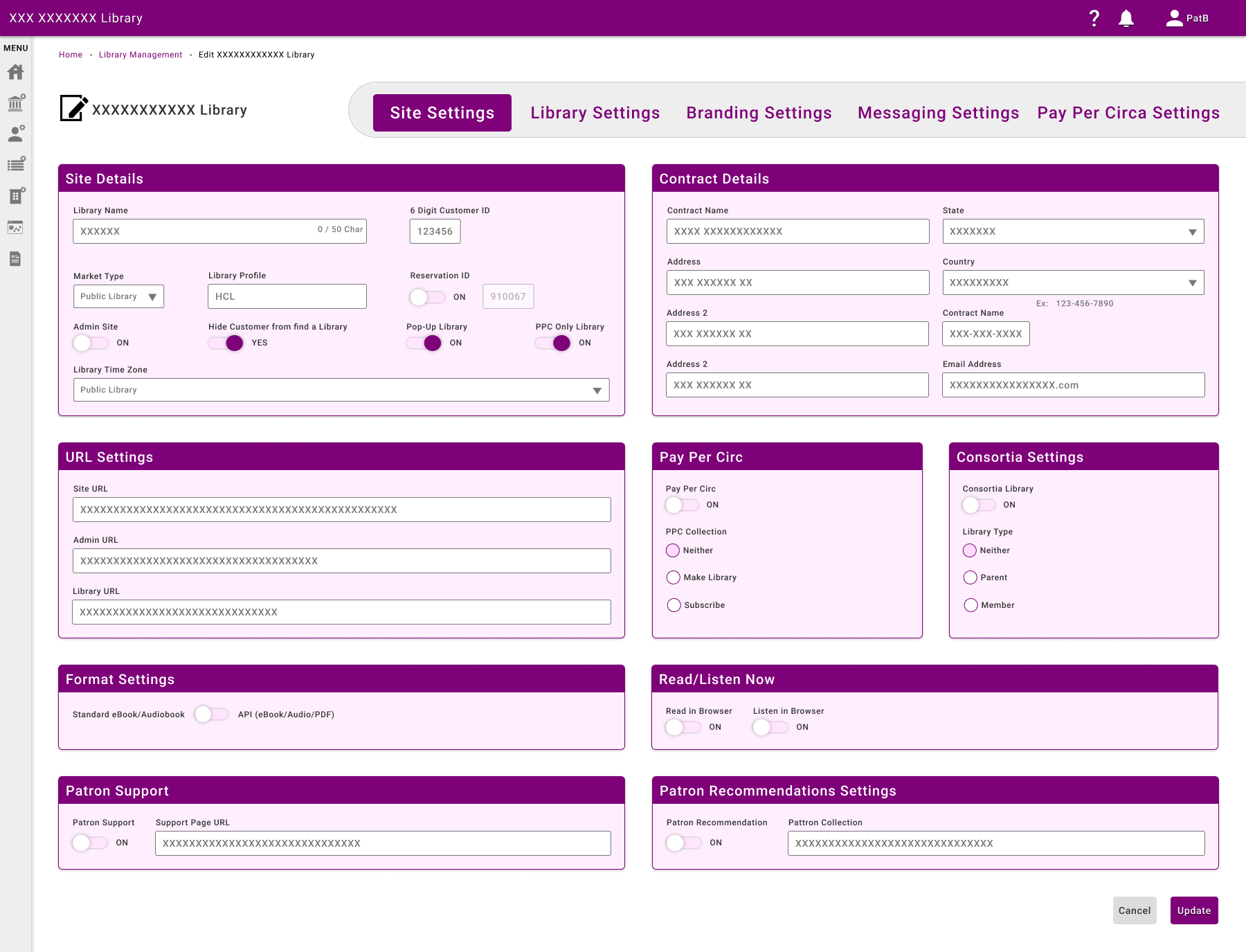The width and height of the screenshot is (1246, 952).
Task: Click the analytics dashboard chart icon in sidebar
Action: point(15,227)
